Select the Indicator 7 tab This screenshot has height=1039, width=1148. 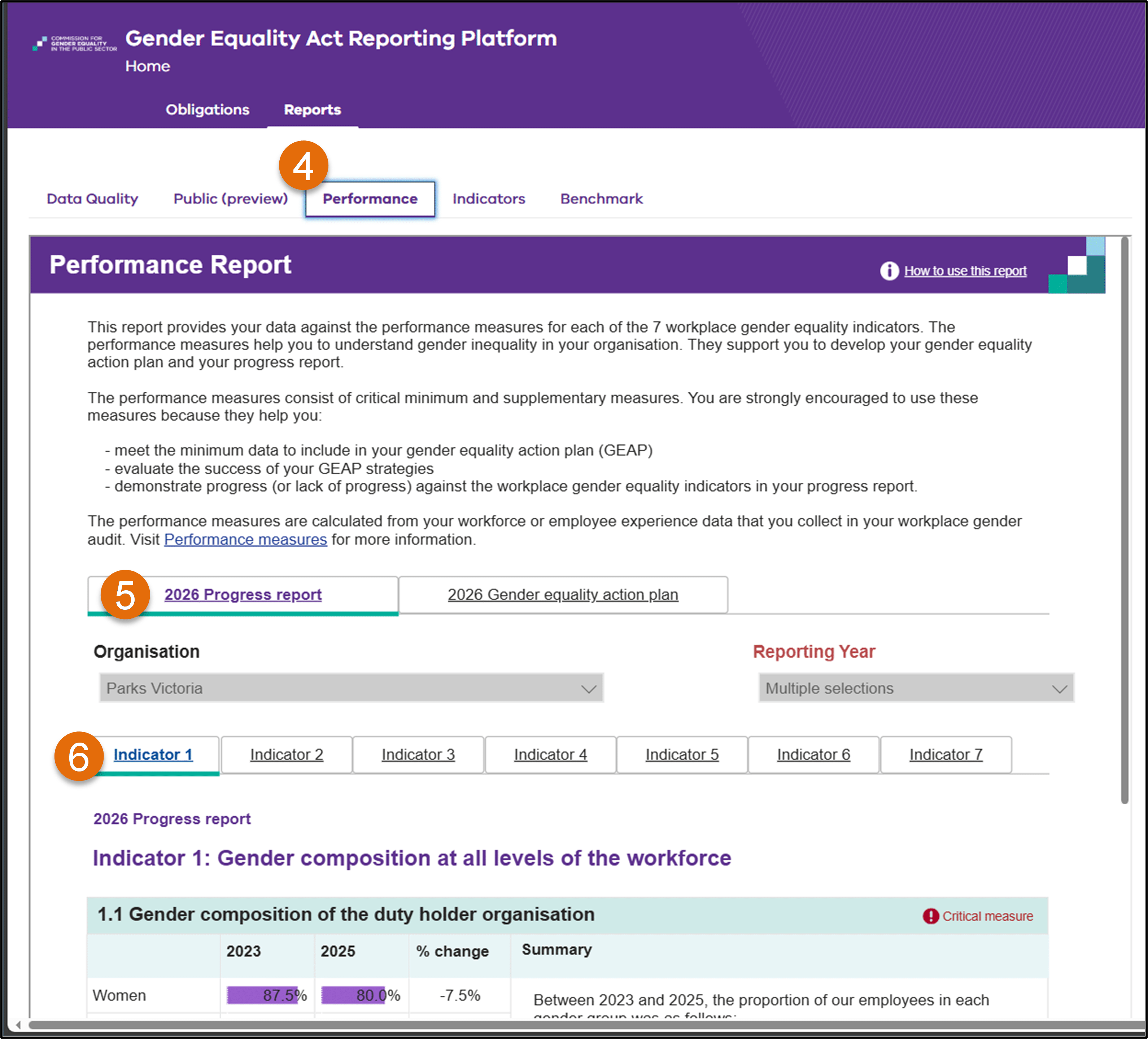pyautogui.click(x=945, y=755)
